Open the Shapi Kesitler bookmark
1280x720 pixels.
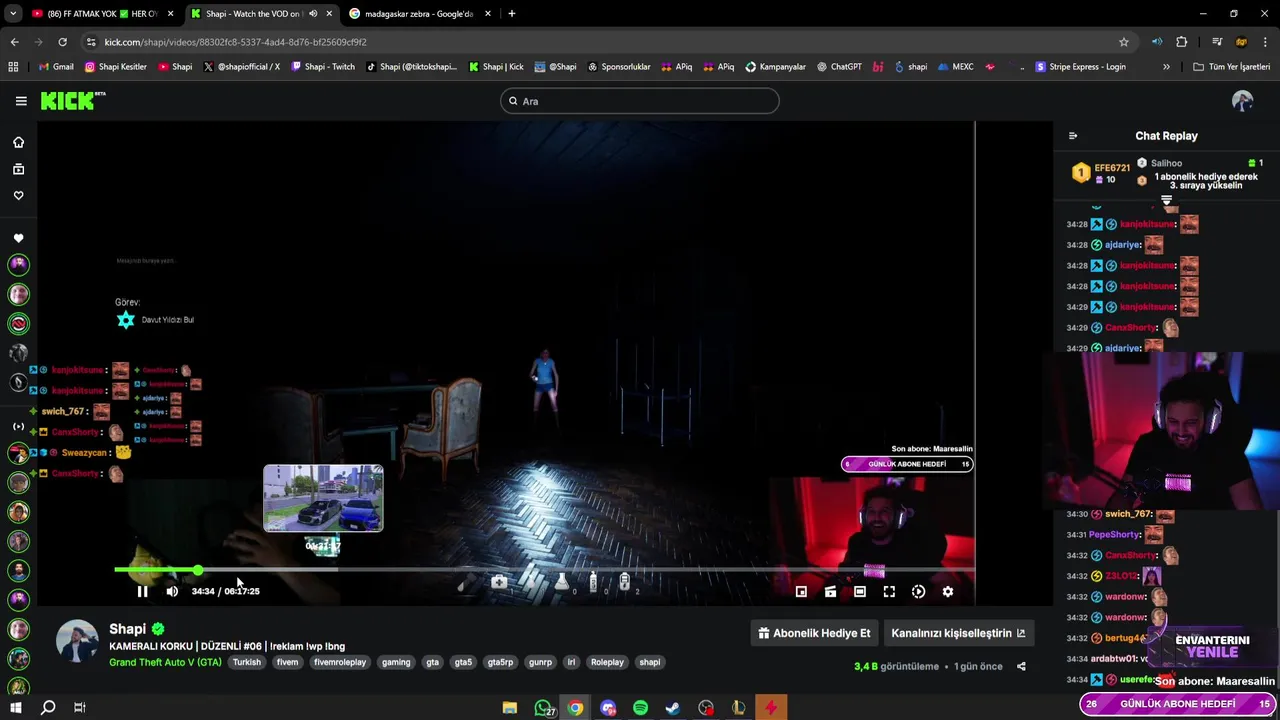tap(115, 67)
